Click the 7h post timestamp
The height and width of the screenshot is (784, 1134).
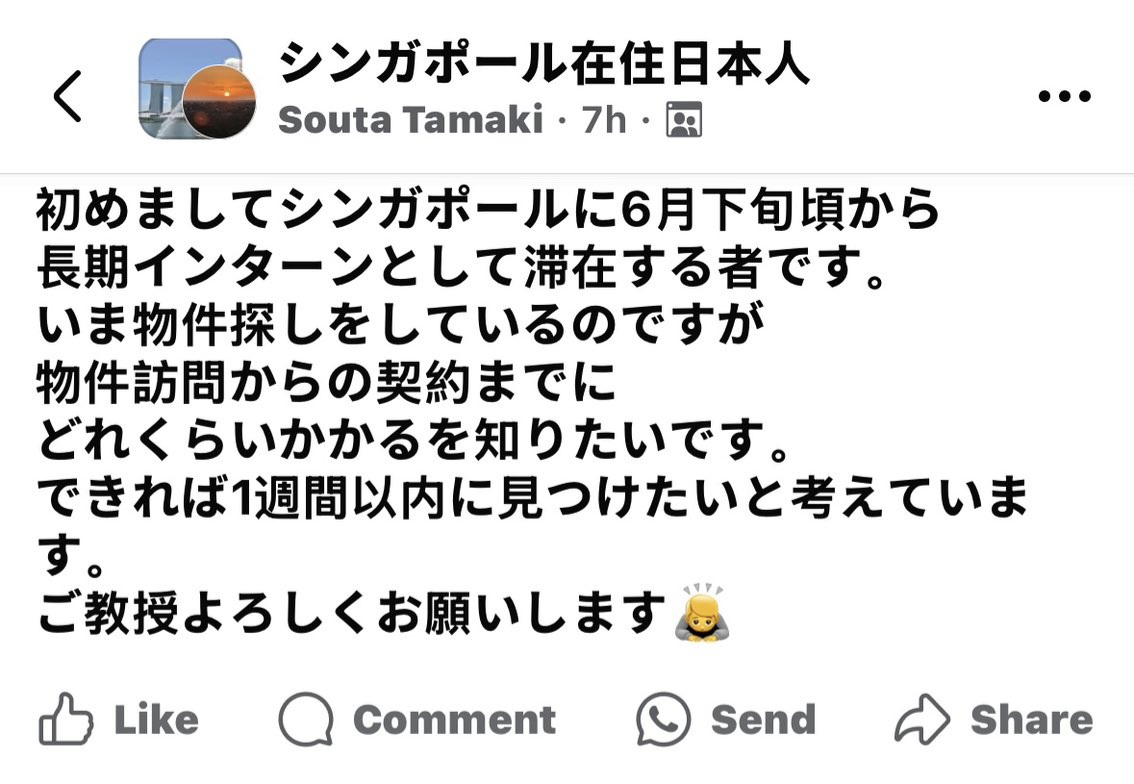click(604, 121)
